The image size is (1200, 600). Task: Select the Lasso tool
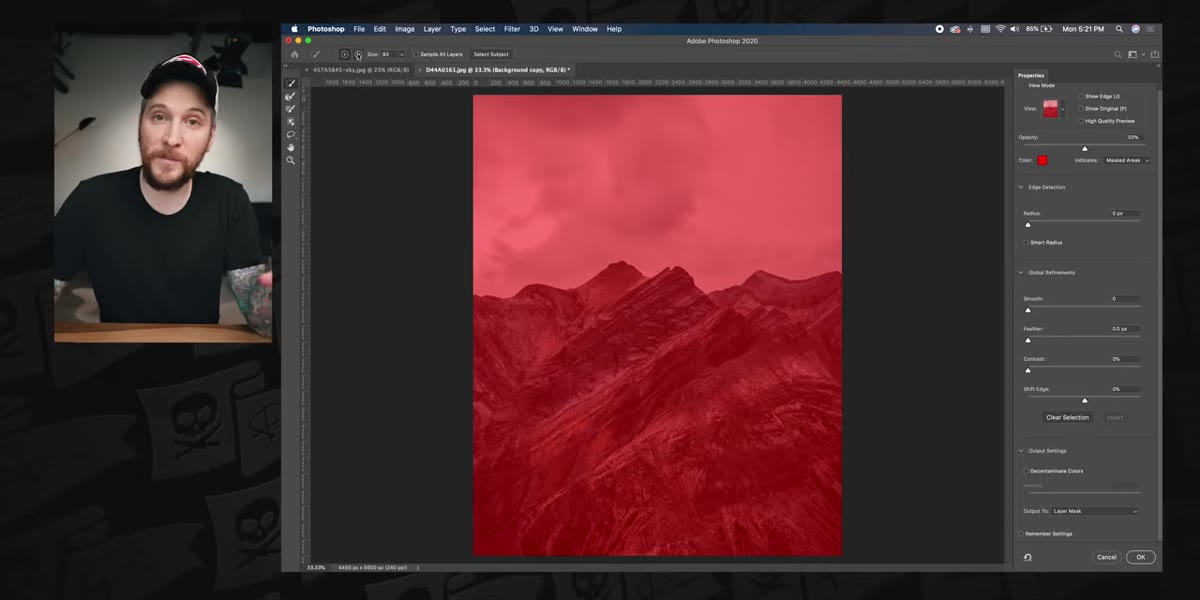coord(291,134)
